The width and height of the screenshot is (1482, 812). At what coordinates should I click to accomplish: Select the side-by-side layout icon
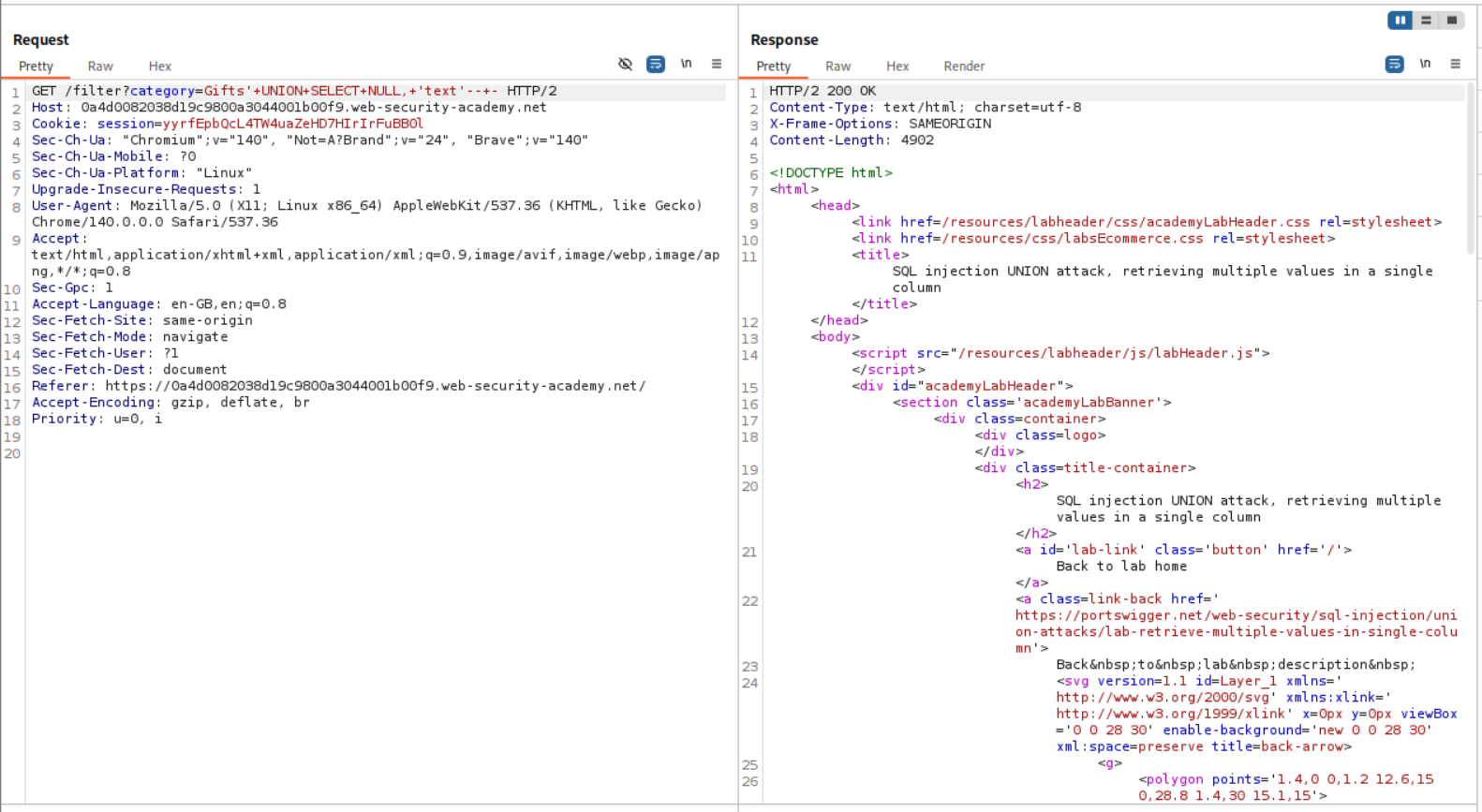[x=1400, y=20]
